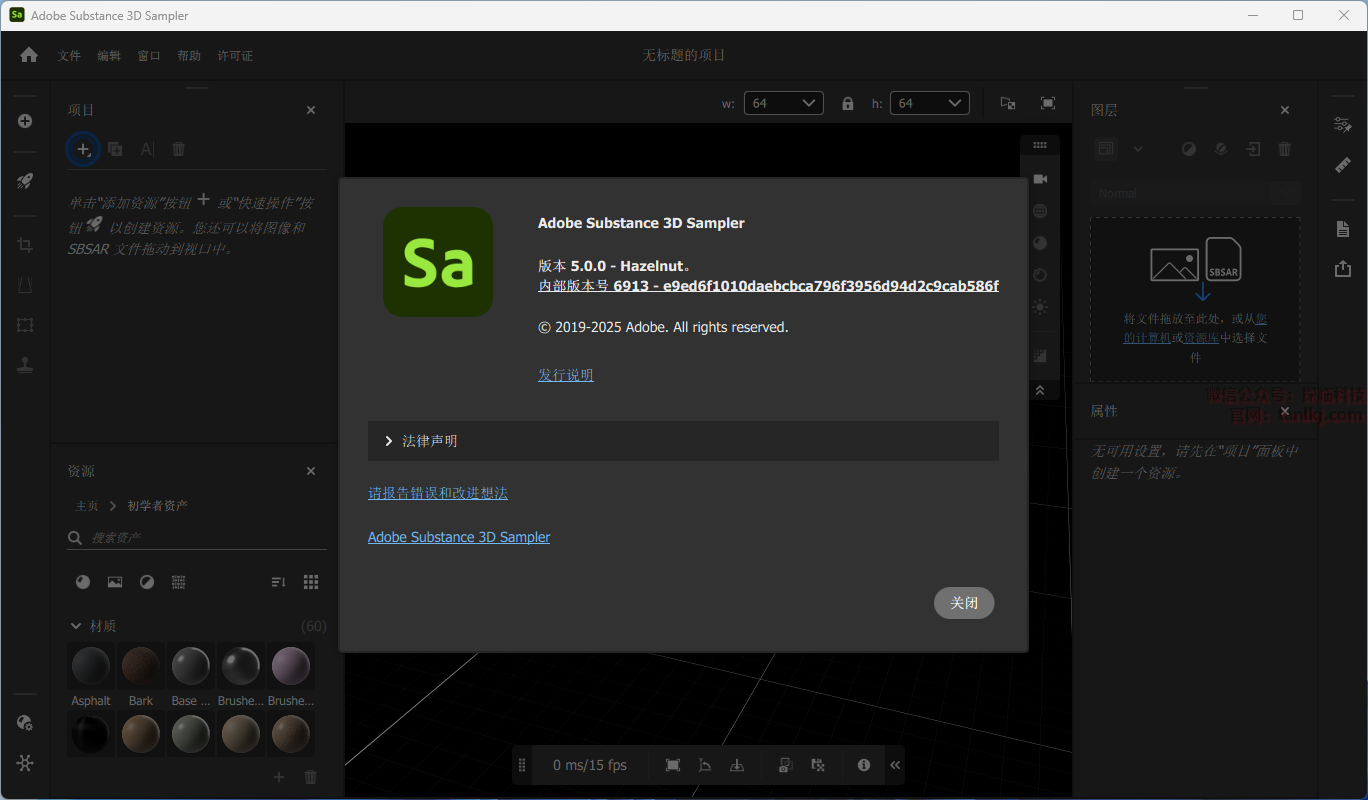Click the camera icon in the viewport side toolbar
Viewport: 1368px width, 800px height.
(1040, 179)
